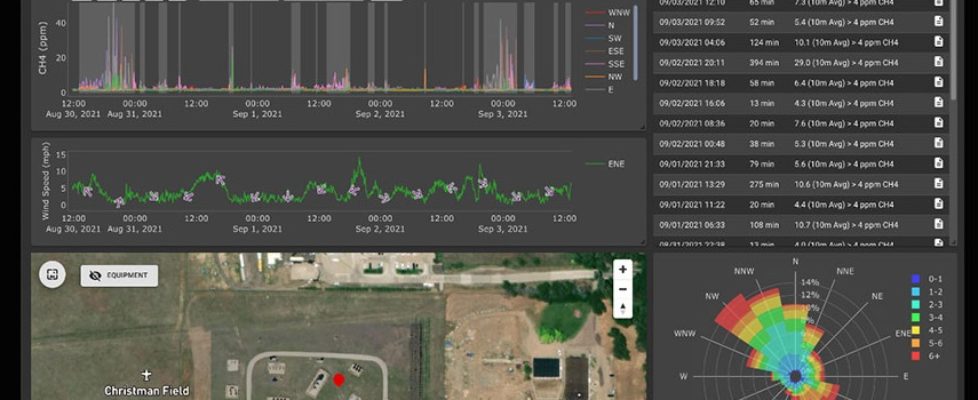This screenshot has width=978, height=400.
Task: Toggle SSE series in CH4 legend
Action: 604,64
